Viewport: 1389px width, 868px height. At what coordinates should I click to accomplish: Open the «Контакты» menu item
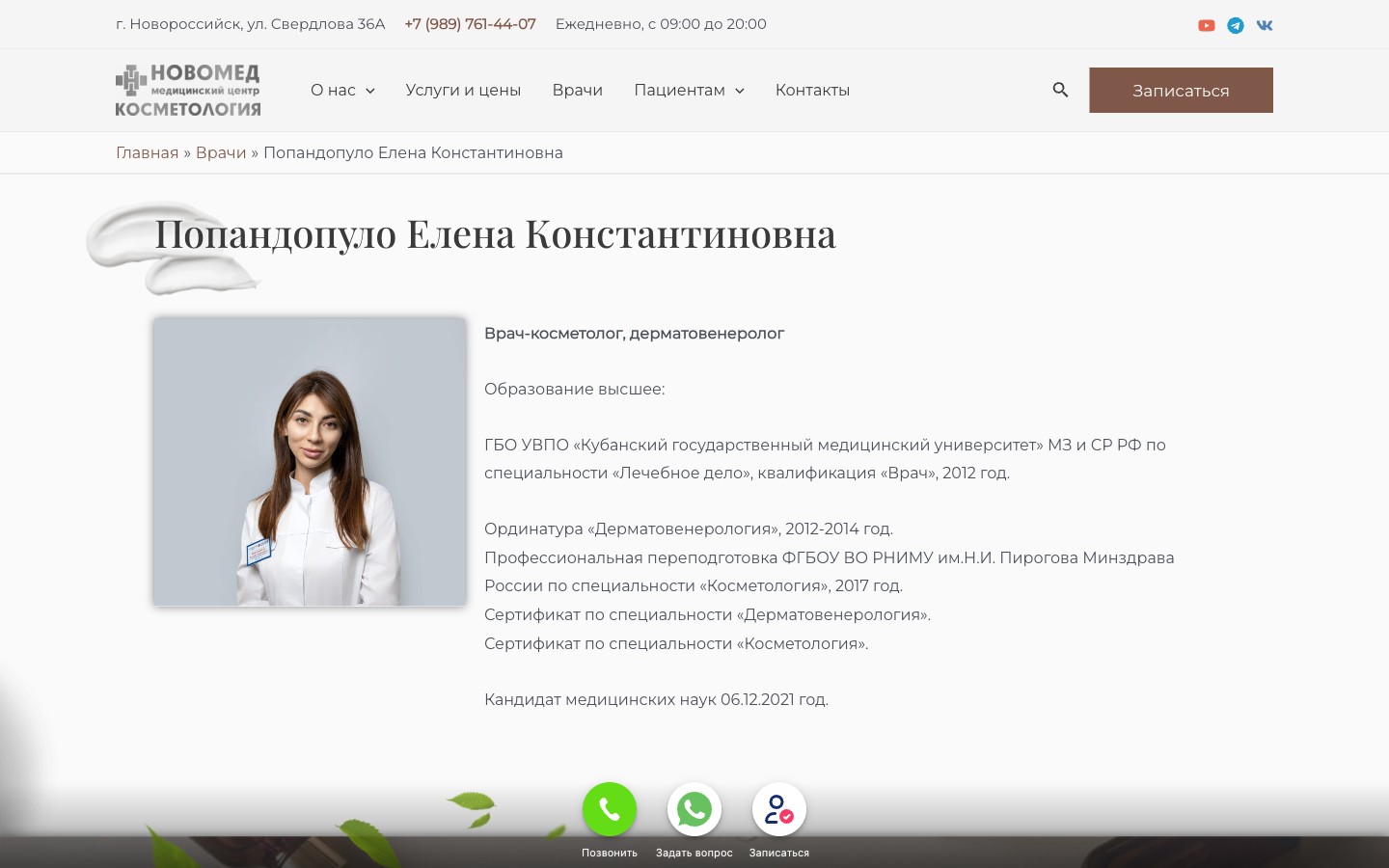pyautogui.click(x=812, y=90)
